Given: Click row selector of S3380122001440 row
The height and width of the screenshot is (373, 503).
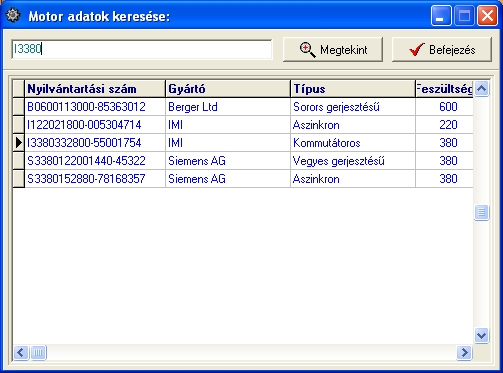Looking at the screenshot, I should (19, 161).
